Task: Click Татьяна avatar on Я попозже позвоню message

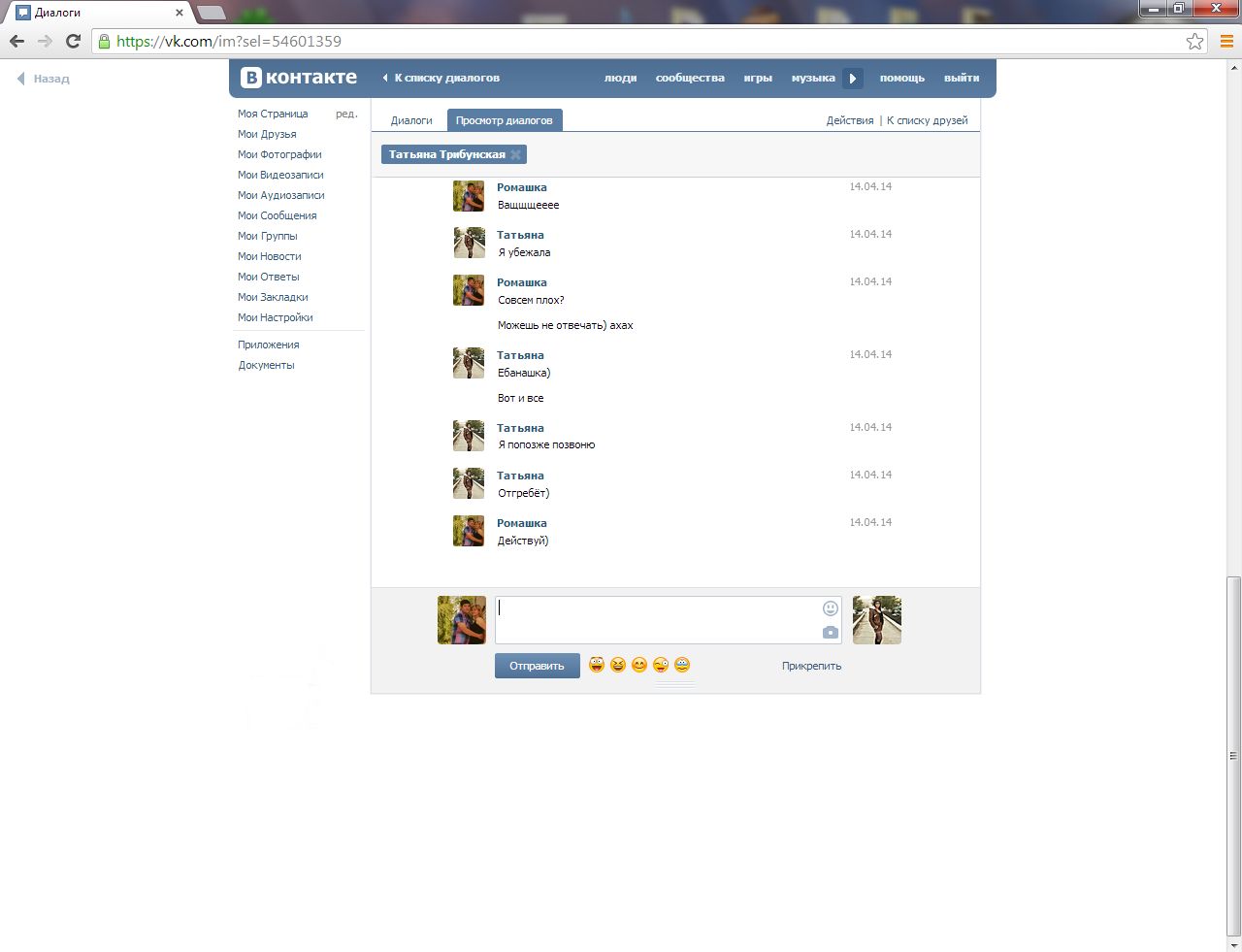Action: coord(469,436)
